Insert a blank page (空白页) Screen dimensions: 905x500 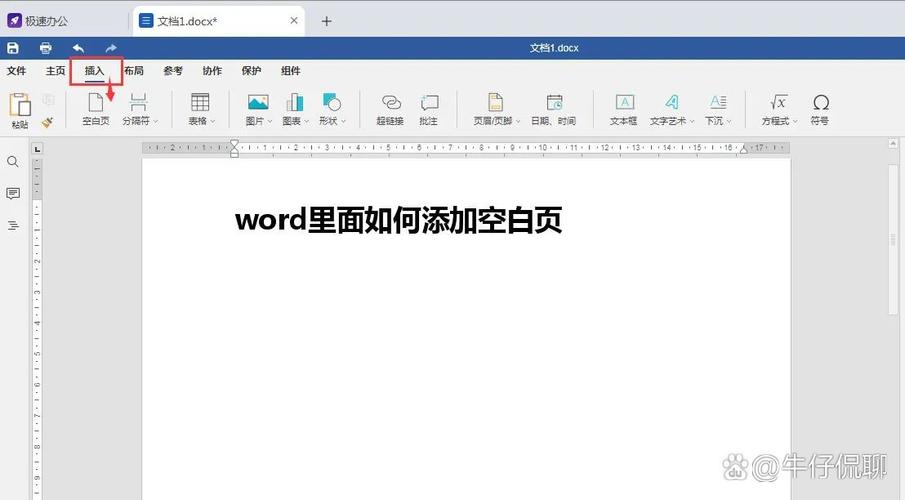[x=96, y=110]
